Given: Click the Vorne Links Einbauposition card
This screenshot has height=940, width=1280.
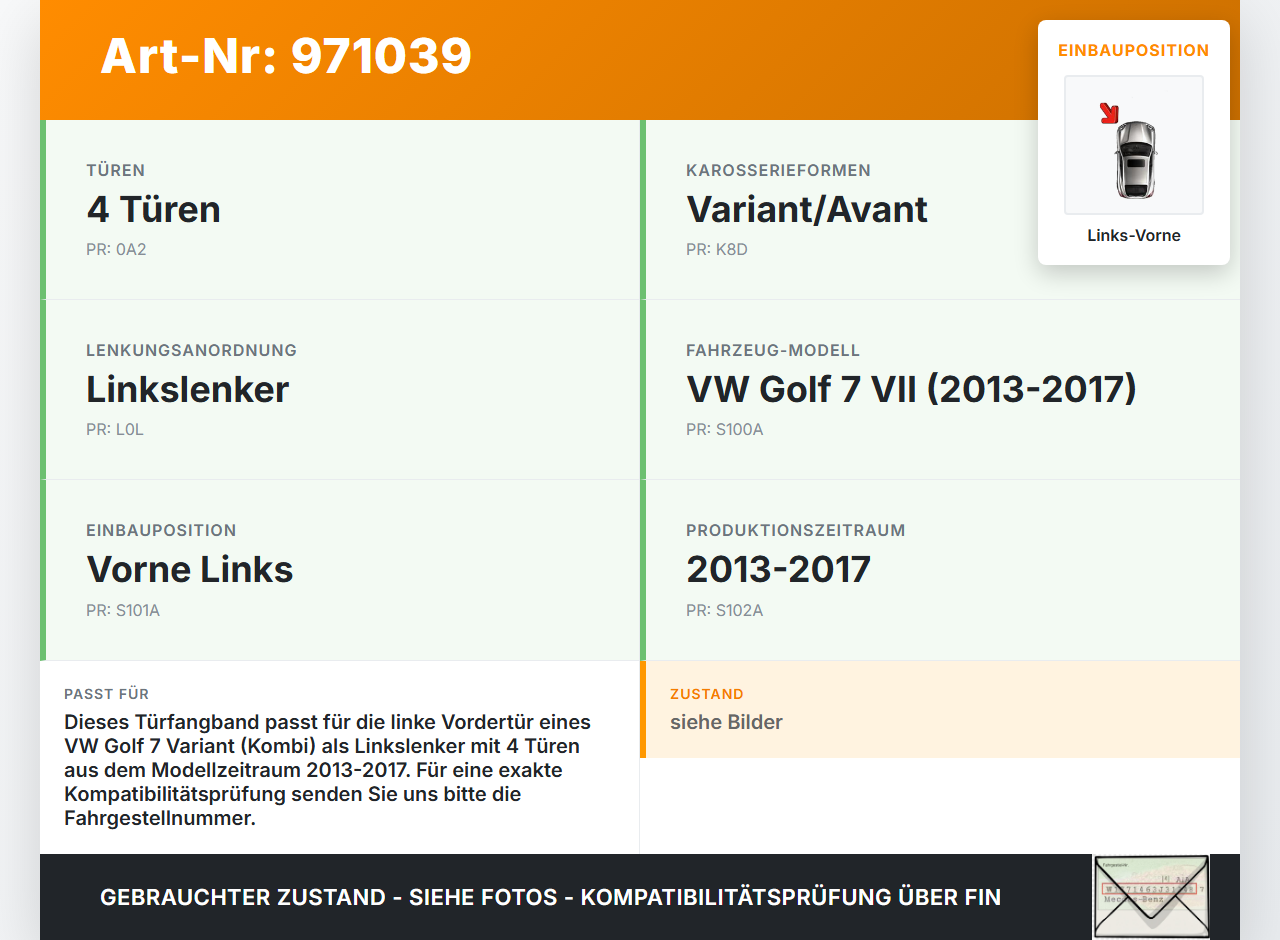Looking at the screenshot, I should pyautogui.click(x=190, y=570).
